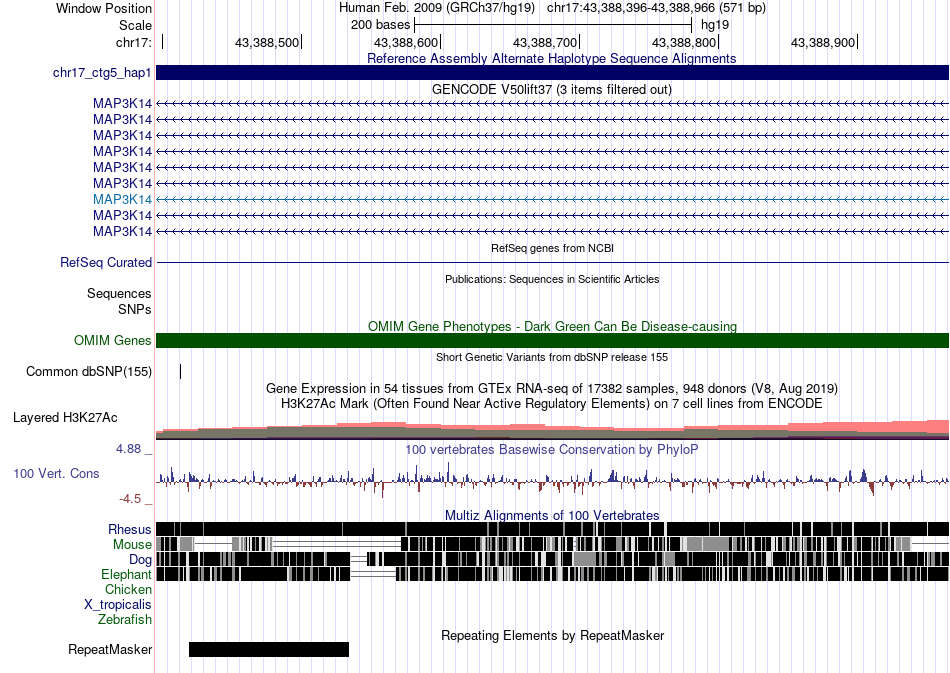This screenshot has width=950, height=673.
Task: Select the Rhesus alignment row blocks
Action: coord(552,529)
